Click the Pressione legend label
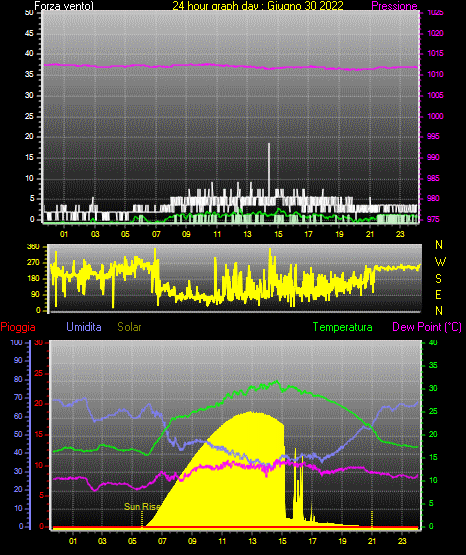 [394, 6]
